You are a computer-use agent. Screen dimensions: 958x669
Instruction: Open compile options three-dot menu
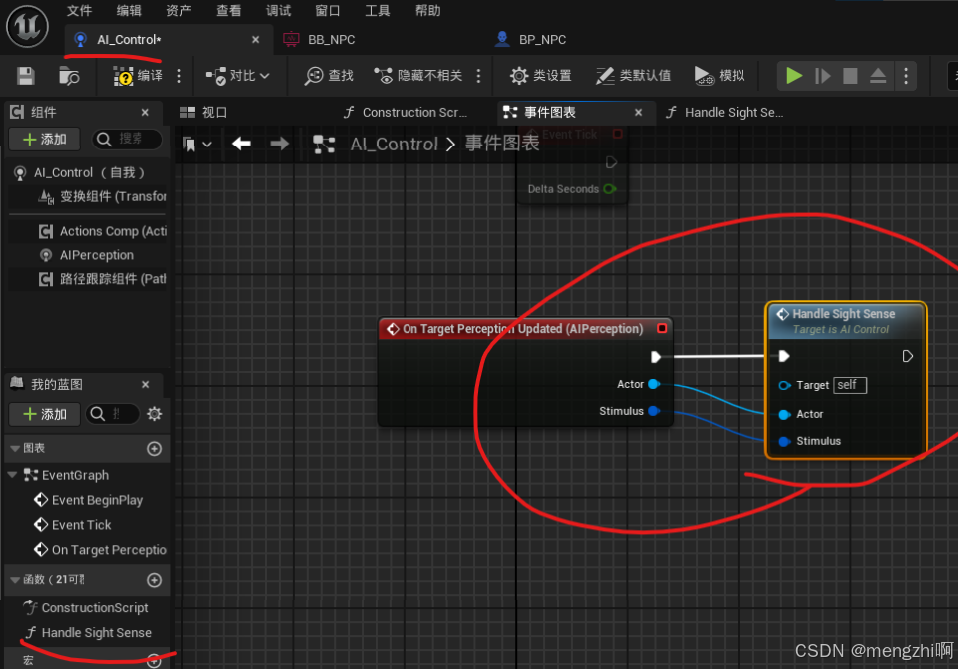178,76
